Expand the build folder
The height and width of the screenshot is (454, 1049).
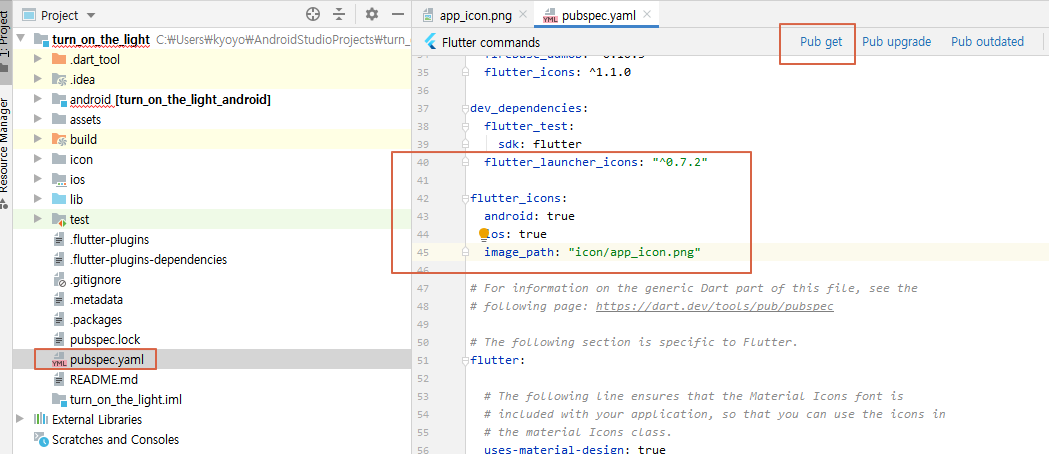pos(38,140)
